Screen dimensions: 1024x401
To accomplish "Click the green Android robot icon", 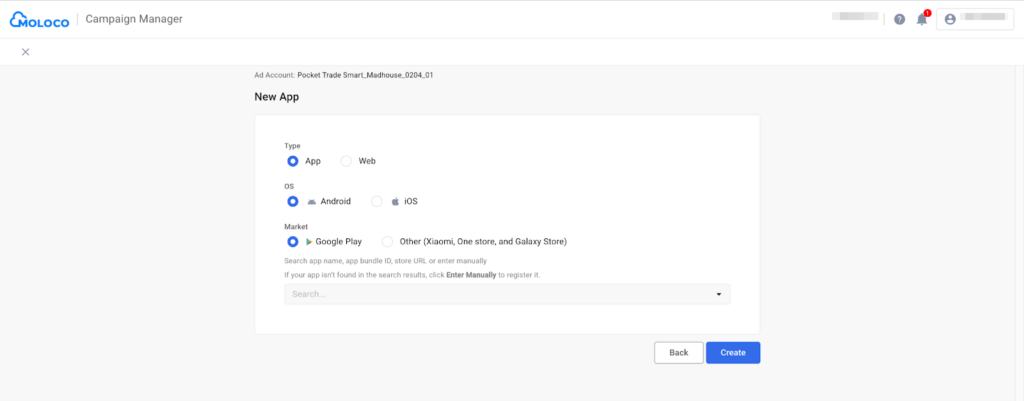I will [311, 201].
